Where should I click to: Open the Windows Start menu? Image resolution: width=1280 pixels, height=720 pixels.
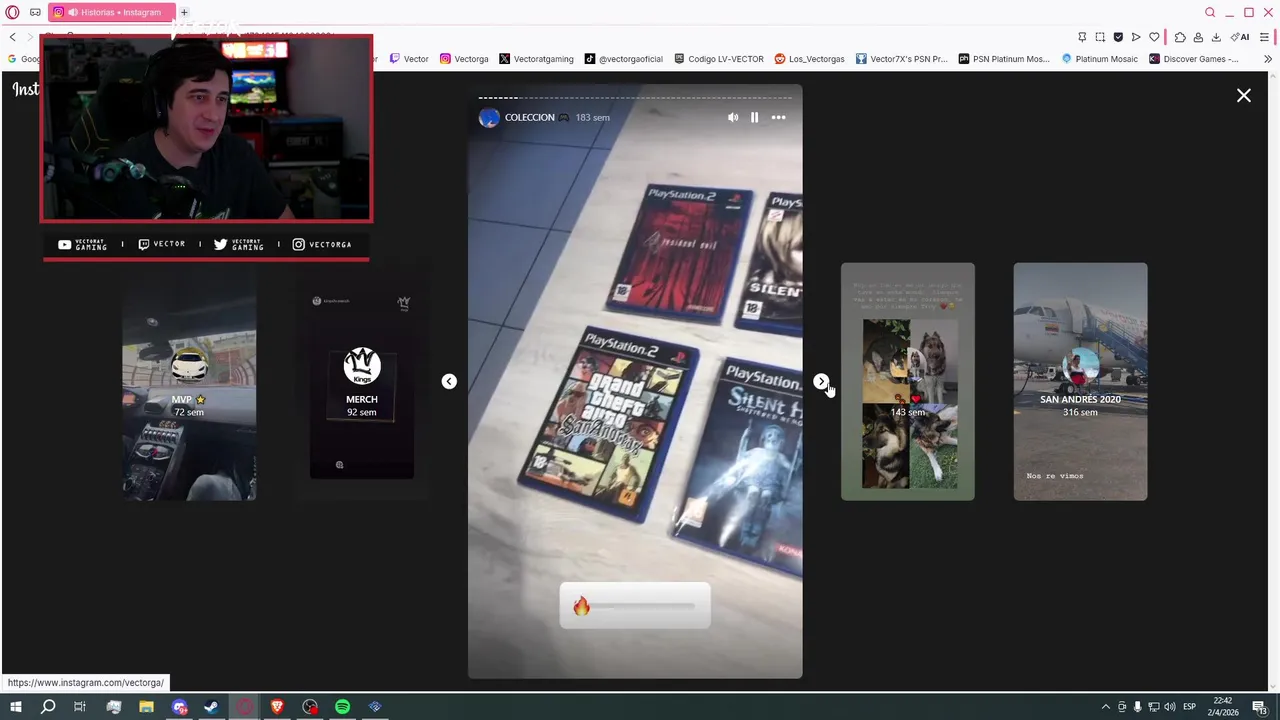coord(15,707)
